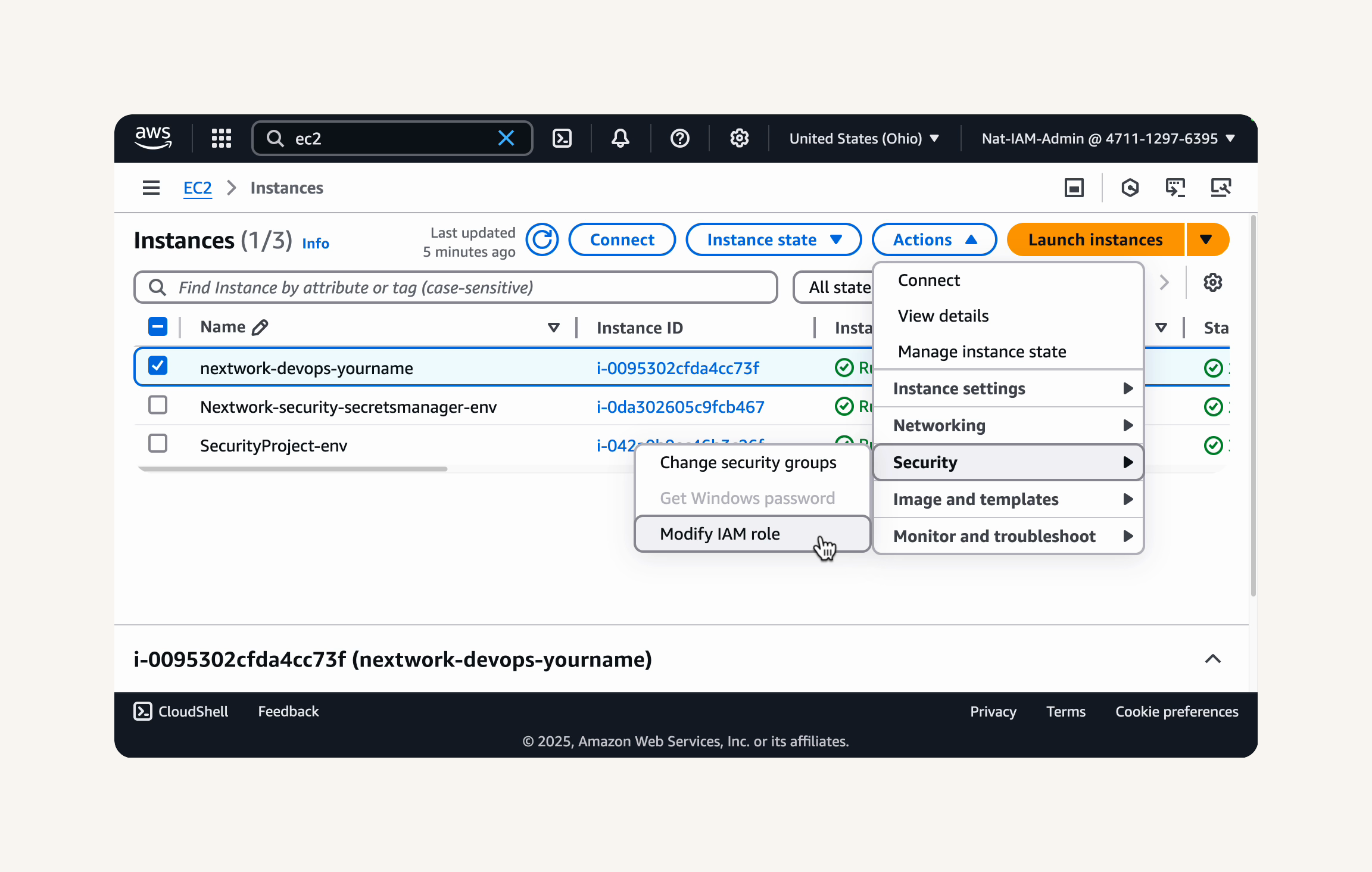This screenshot has height=872, width=1372.
Task: Click the pencil edit icon beside Name
Action: 260,327
